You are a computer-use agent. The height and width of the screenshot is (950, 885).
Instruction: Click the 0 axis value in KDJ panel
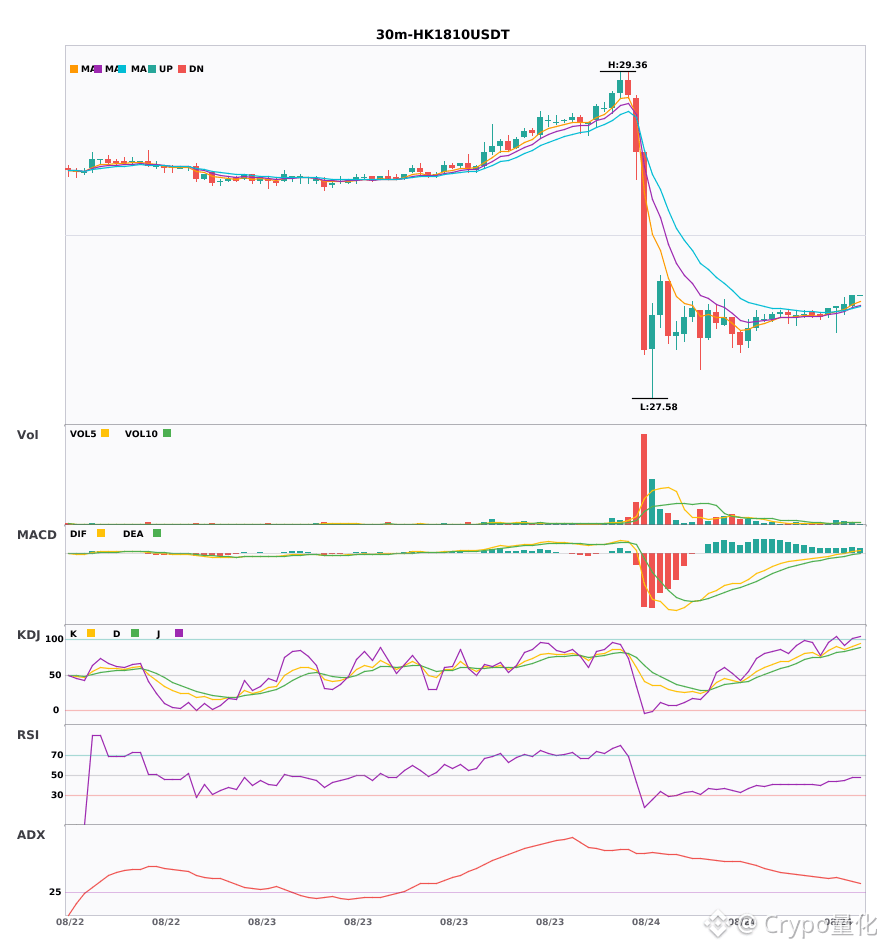pyautogui.click(x=56, y=710)
